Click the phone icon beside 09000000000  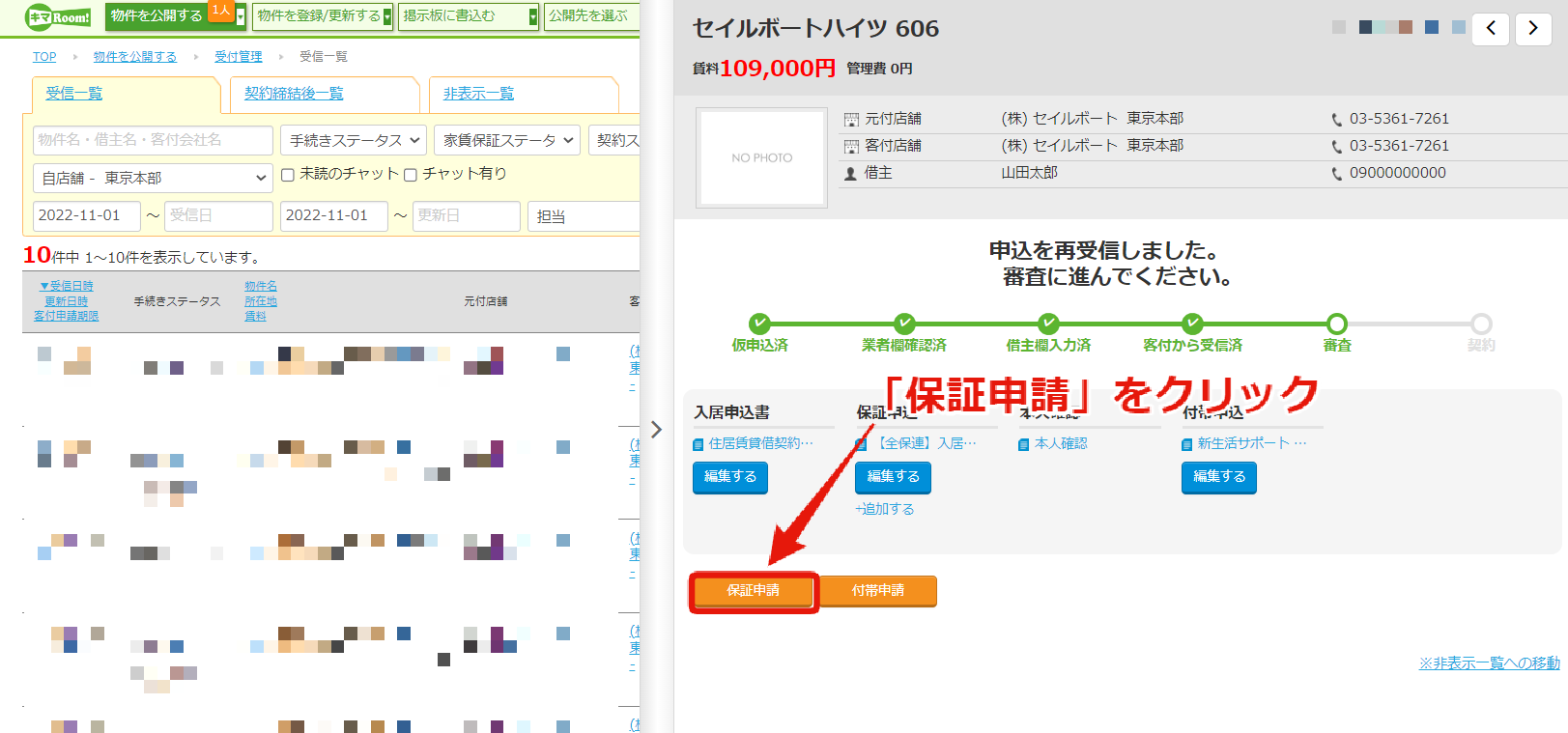1337,174
